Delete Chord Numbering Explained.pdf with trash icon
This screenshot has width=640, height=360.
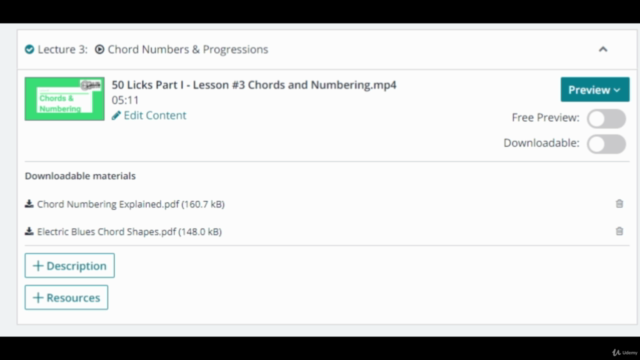point(619,204)
